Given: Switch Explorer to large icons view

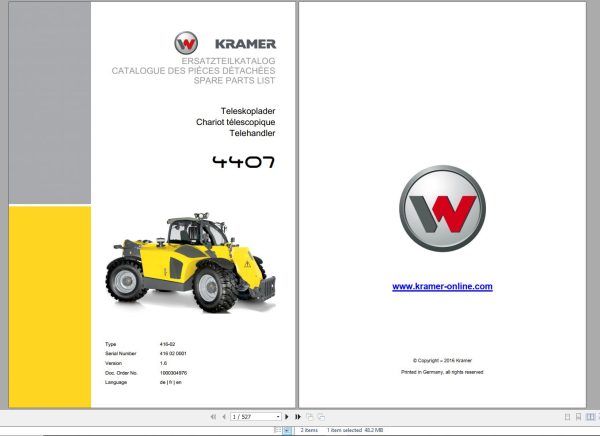Looking at the screenshot, I should click(287, 430).
